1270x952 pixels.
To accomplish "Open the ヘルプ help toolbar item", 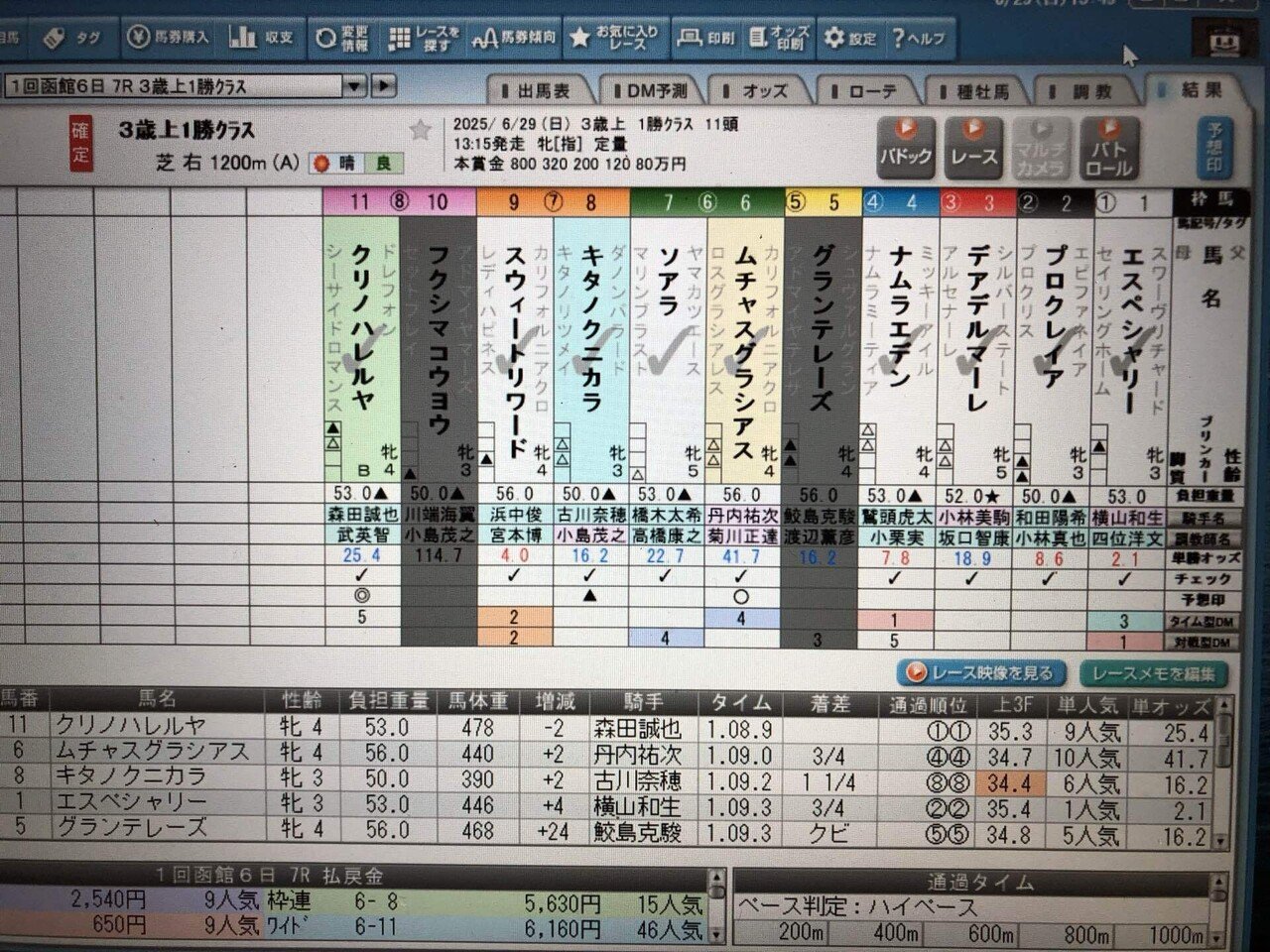I will click(x=920, y=39).
